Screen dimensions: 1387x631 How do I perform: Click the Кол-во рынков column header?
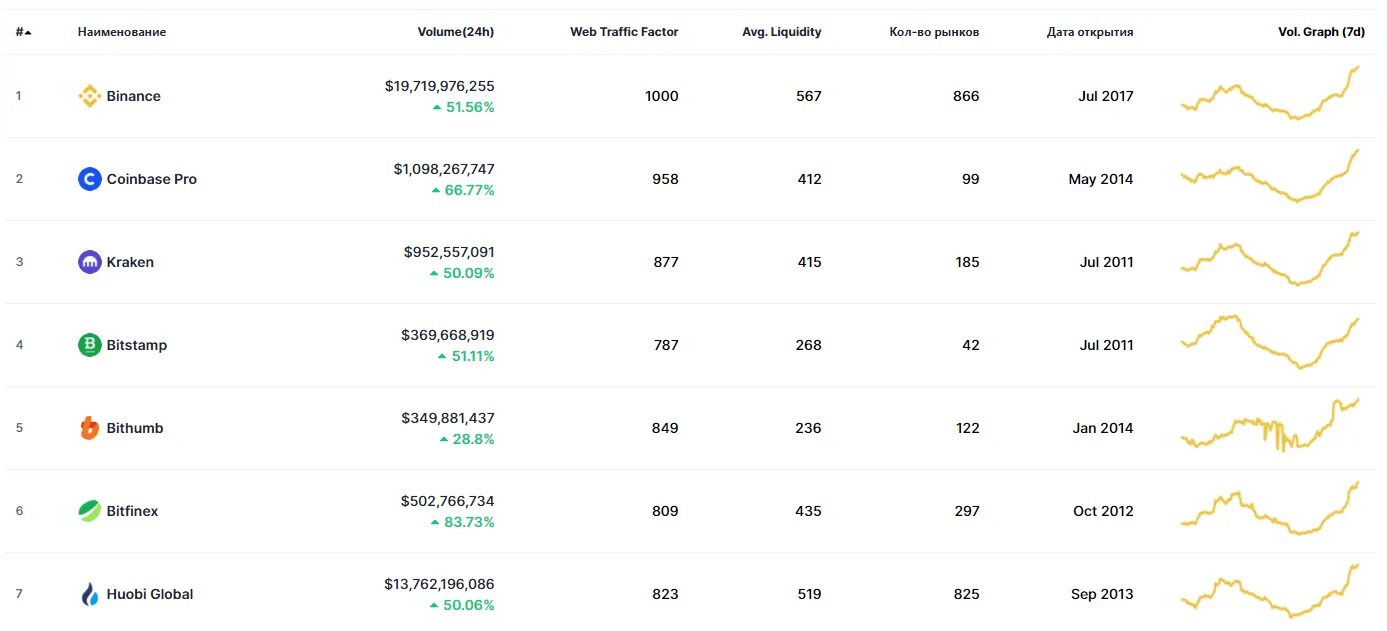click(x=934, y=32)
